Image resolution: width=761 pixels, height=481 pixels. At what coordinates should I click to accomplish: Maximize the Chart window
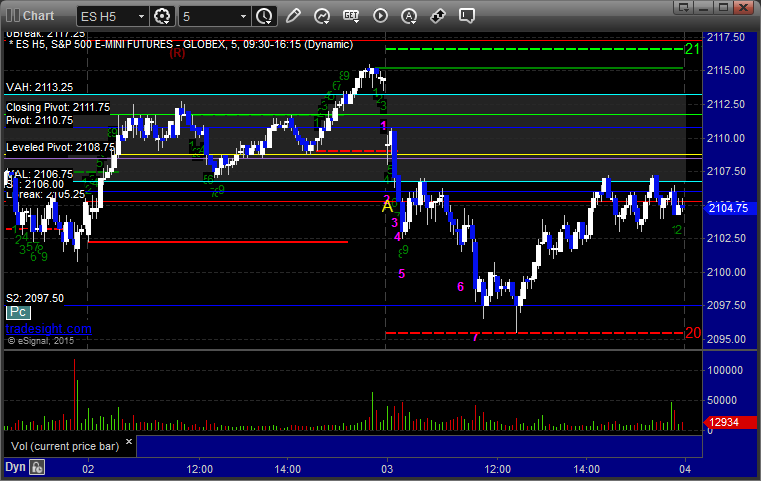(x=724, y=7)
